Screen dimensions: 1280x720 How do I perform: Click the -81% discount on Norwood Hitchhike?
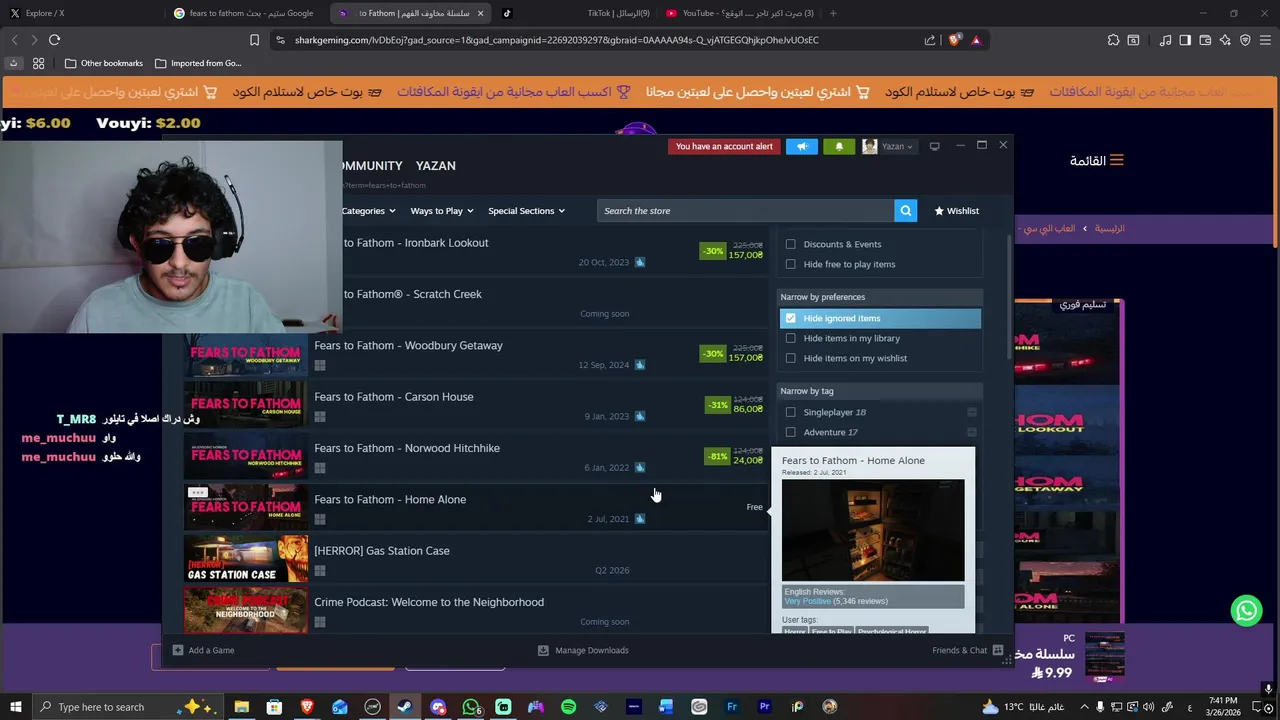[x=717, y=456]
